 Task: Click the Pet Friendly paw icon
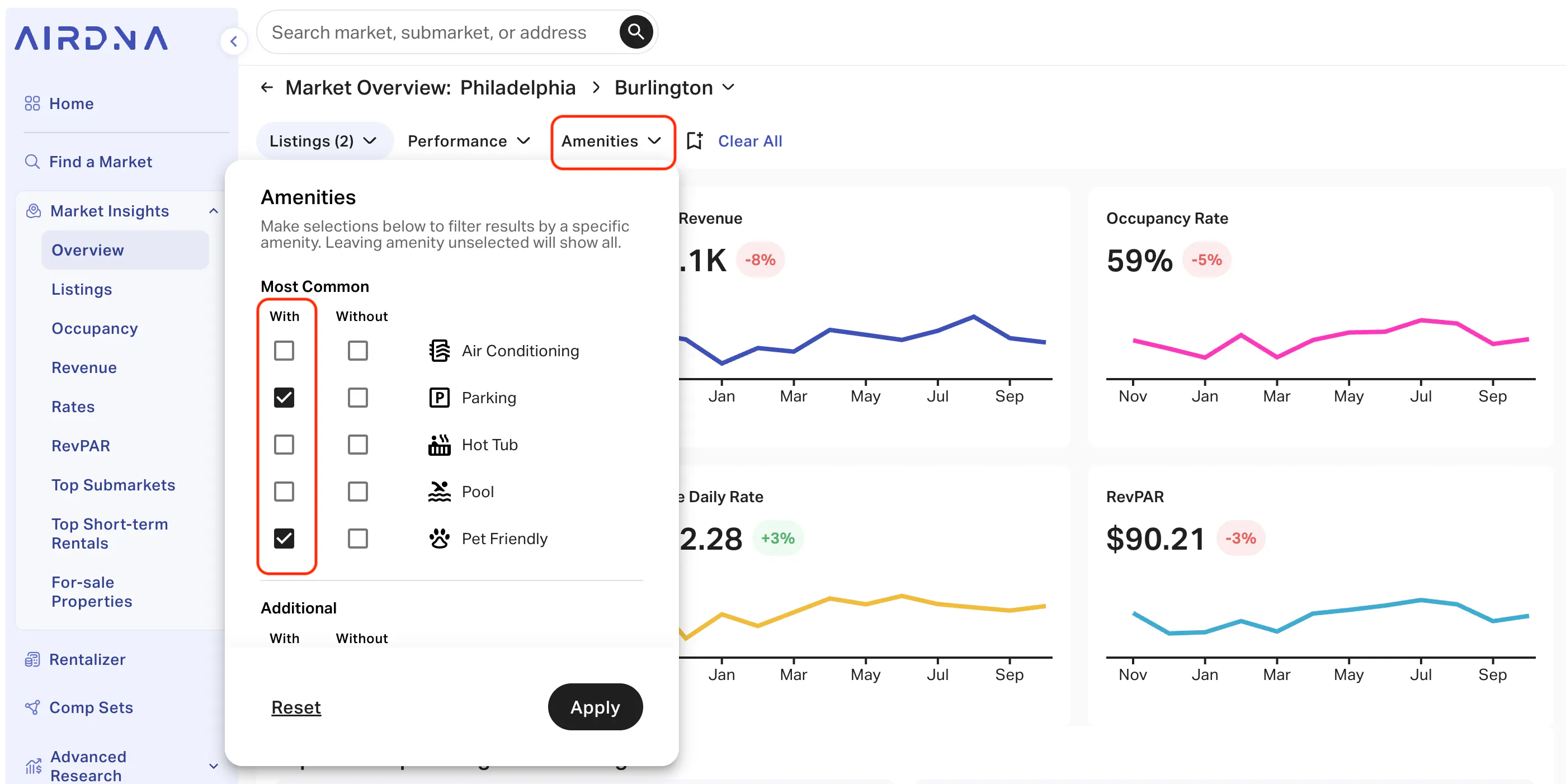[440, 539]
